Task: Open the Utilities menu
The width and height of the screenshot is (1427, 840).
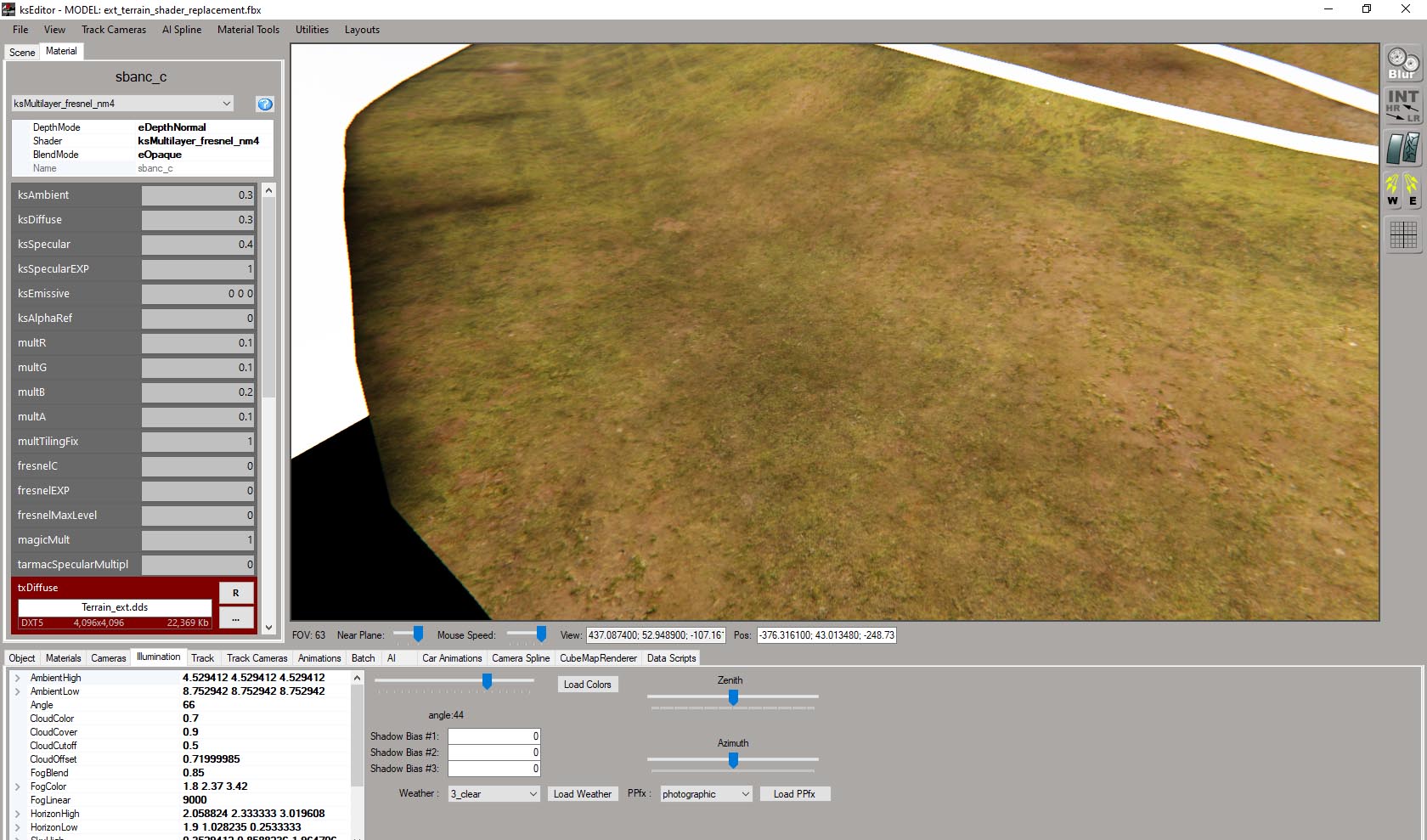Action: [312, 30]
